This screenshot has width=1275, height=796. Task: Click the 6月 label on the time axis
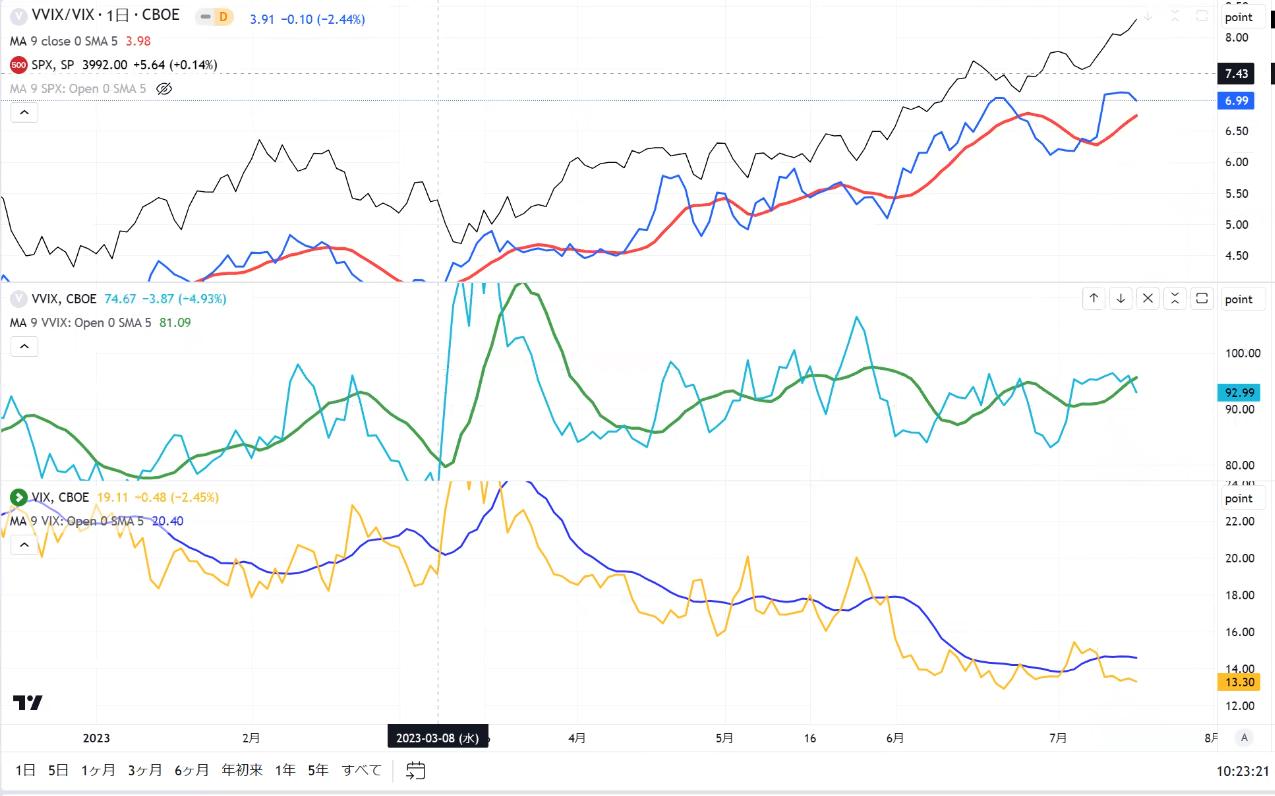(895, 738)
